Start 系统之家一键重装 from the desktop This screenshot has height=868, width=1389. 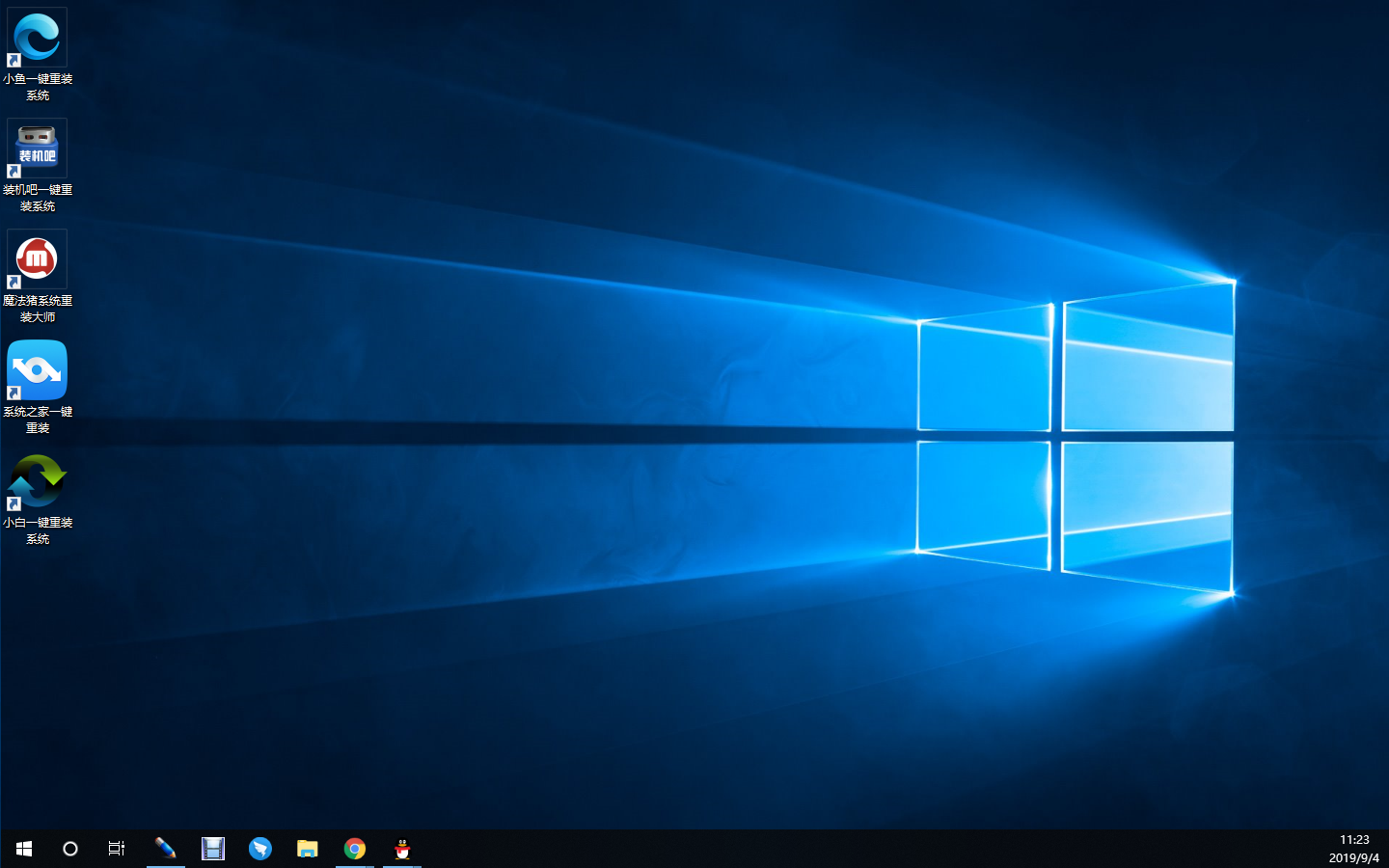coord(37,369)
